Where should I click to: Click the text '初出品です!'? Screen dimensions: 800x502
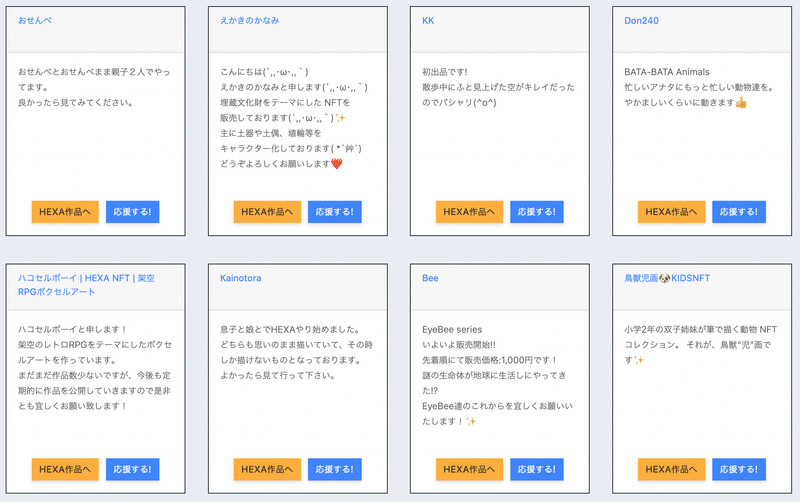445,72
